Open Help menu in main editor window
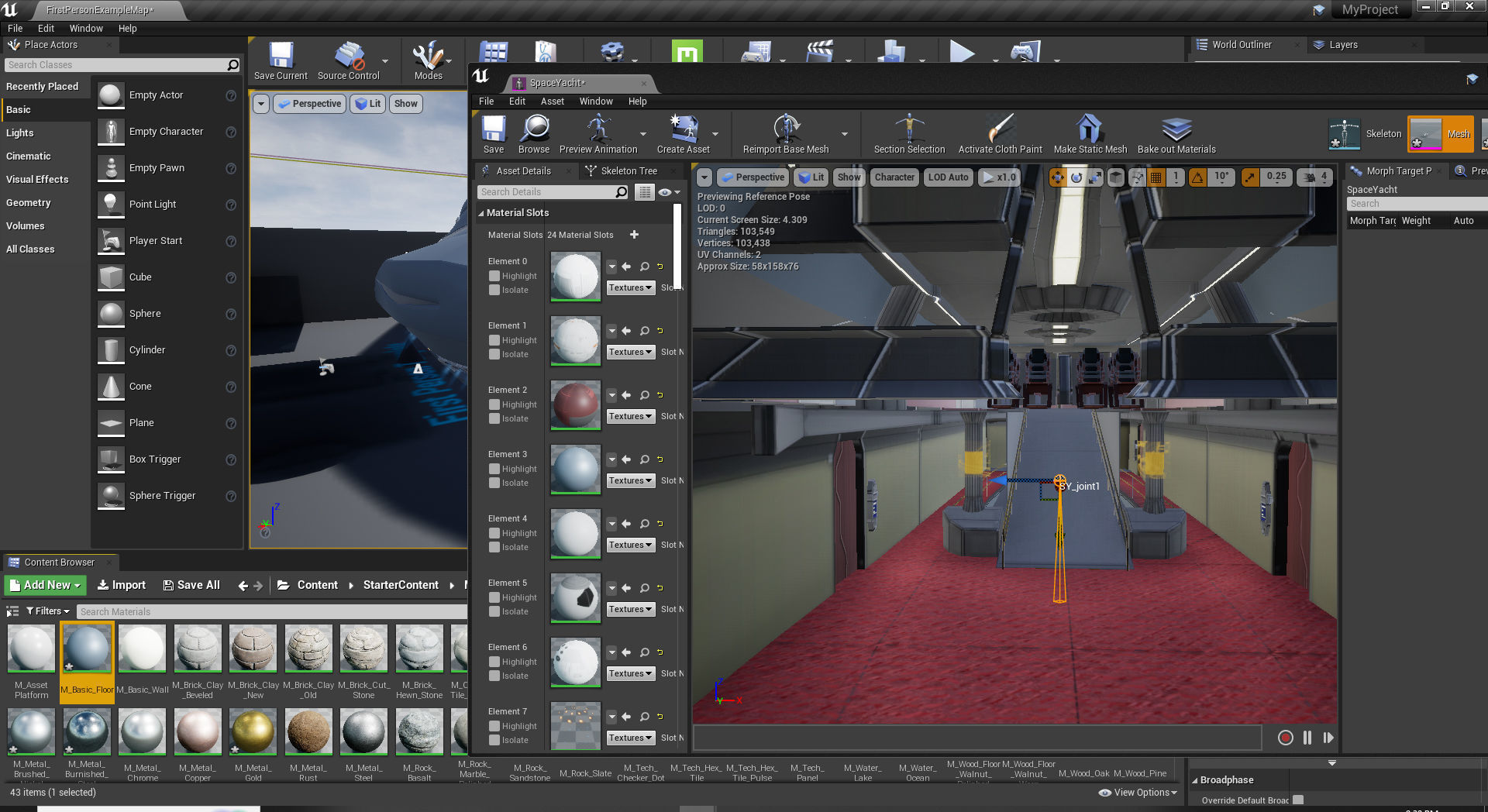The width and height of the screenshot is (1488, 812). (127, 29)
